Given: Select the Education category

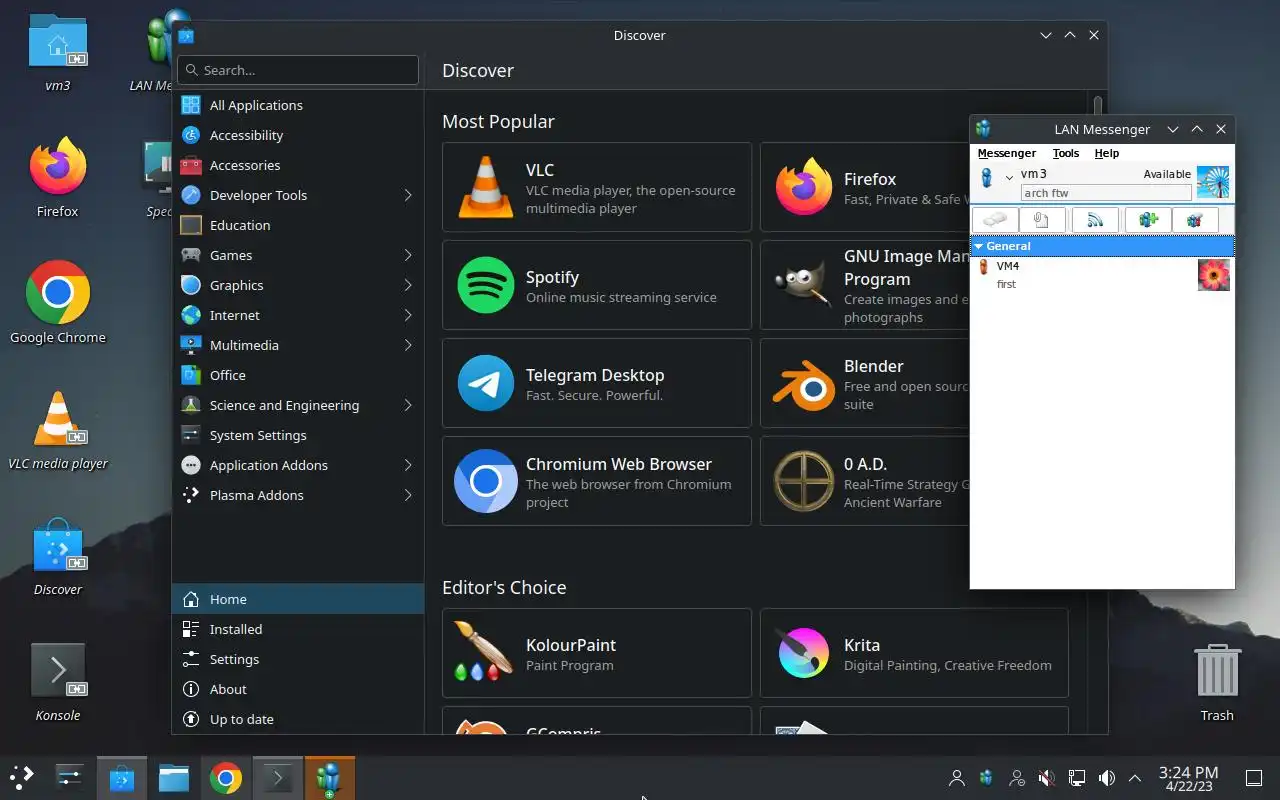Looking at the screenshot, I should [297, 225].
